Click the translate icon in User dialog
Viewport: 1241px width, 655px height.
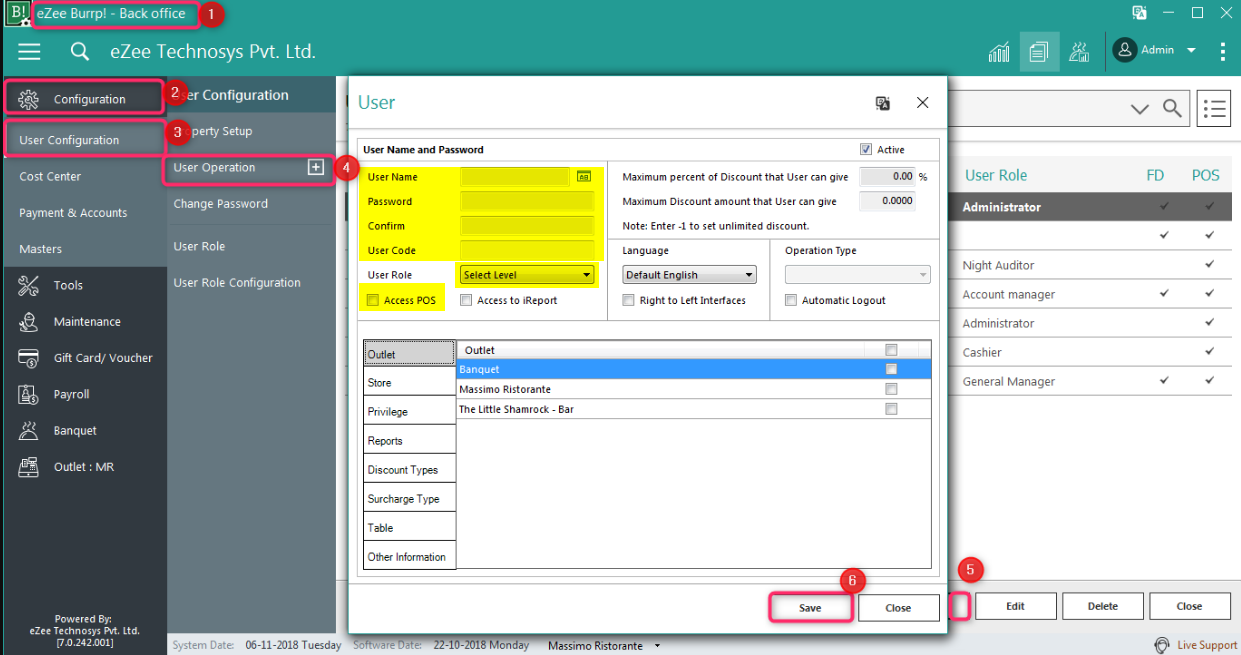pyautogui.click(x=883, y=103)
